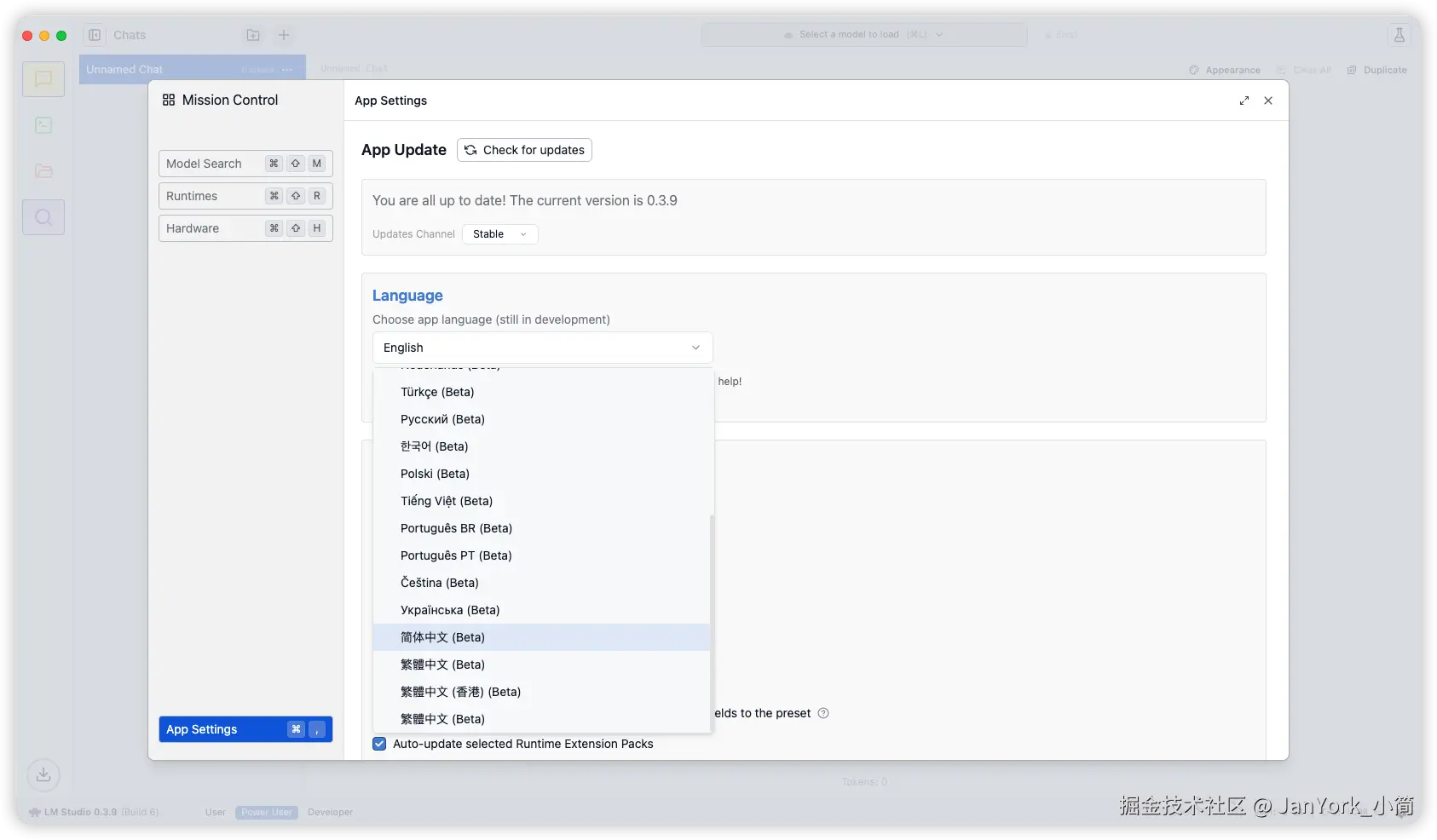Image resolution: width=1437 pixels, height=840 pixels.
Task: Toggle Auto-update selected Runtime Extension Packs checkbox
Action: coord(379,744)
